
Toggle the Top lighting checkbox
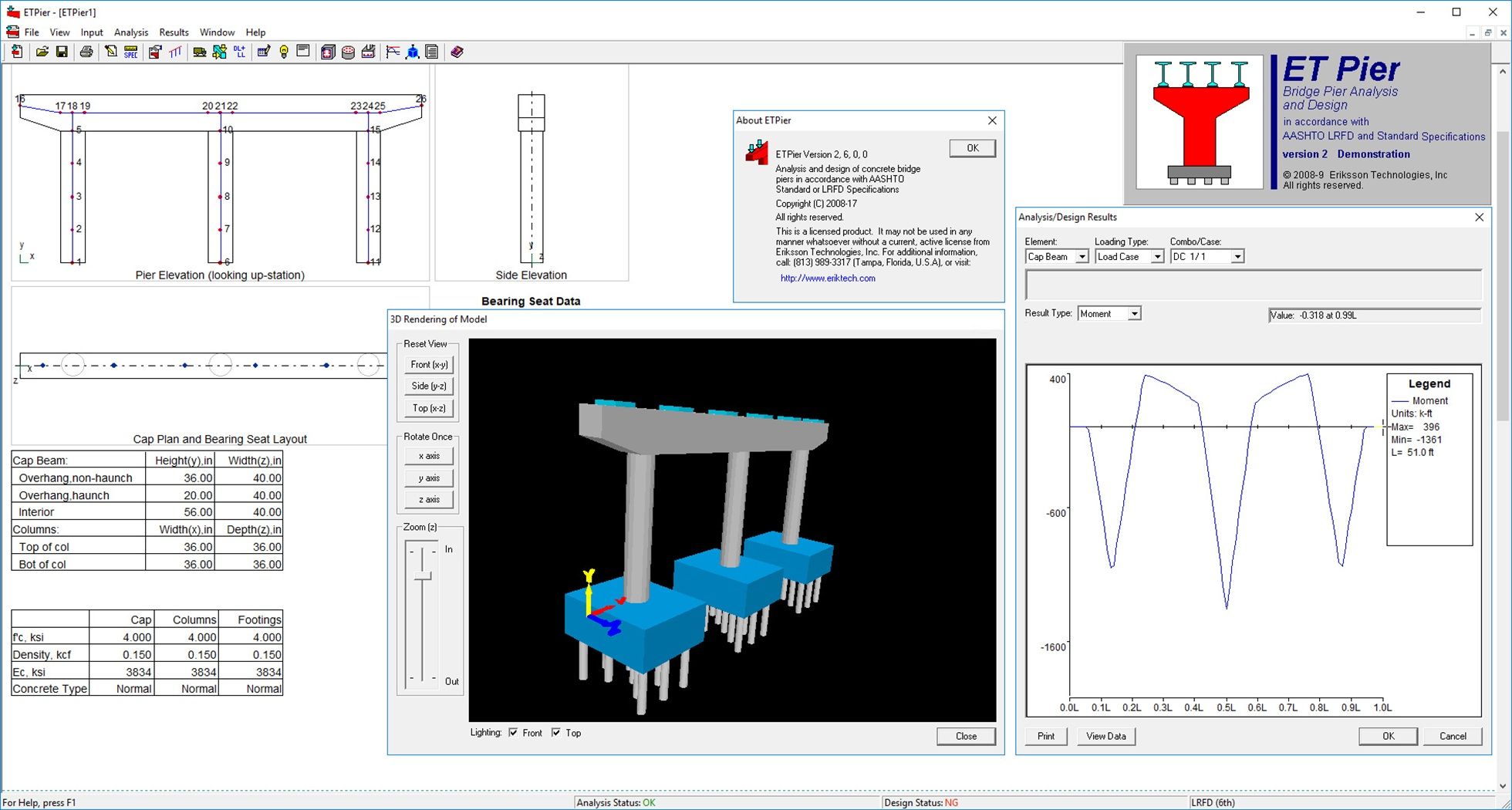click(555, 733)
